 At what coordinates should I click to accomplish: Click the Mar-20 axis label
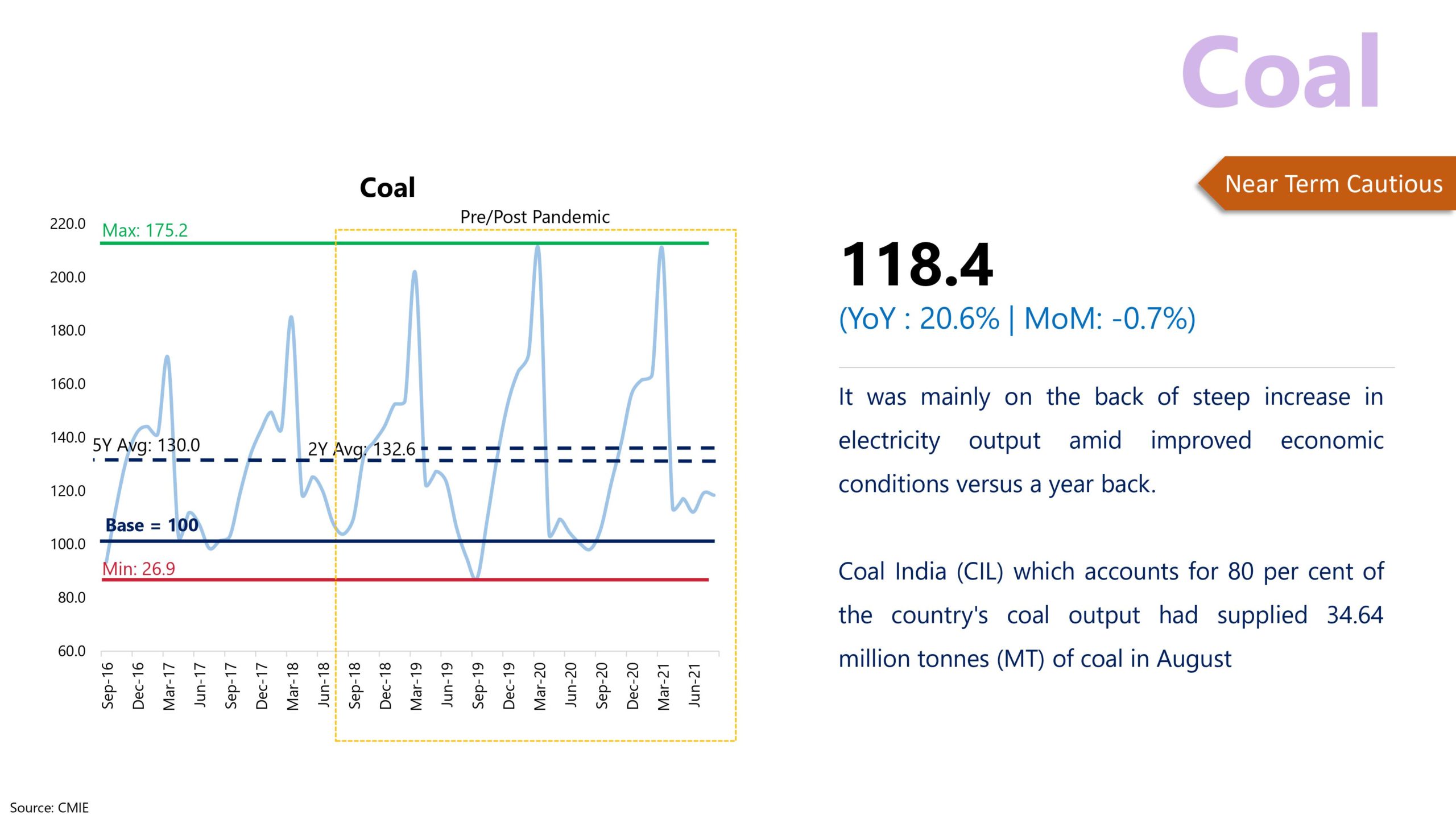click(x=540, y=686)
